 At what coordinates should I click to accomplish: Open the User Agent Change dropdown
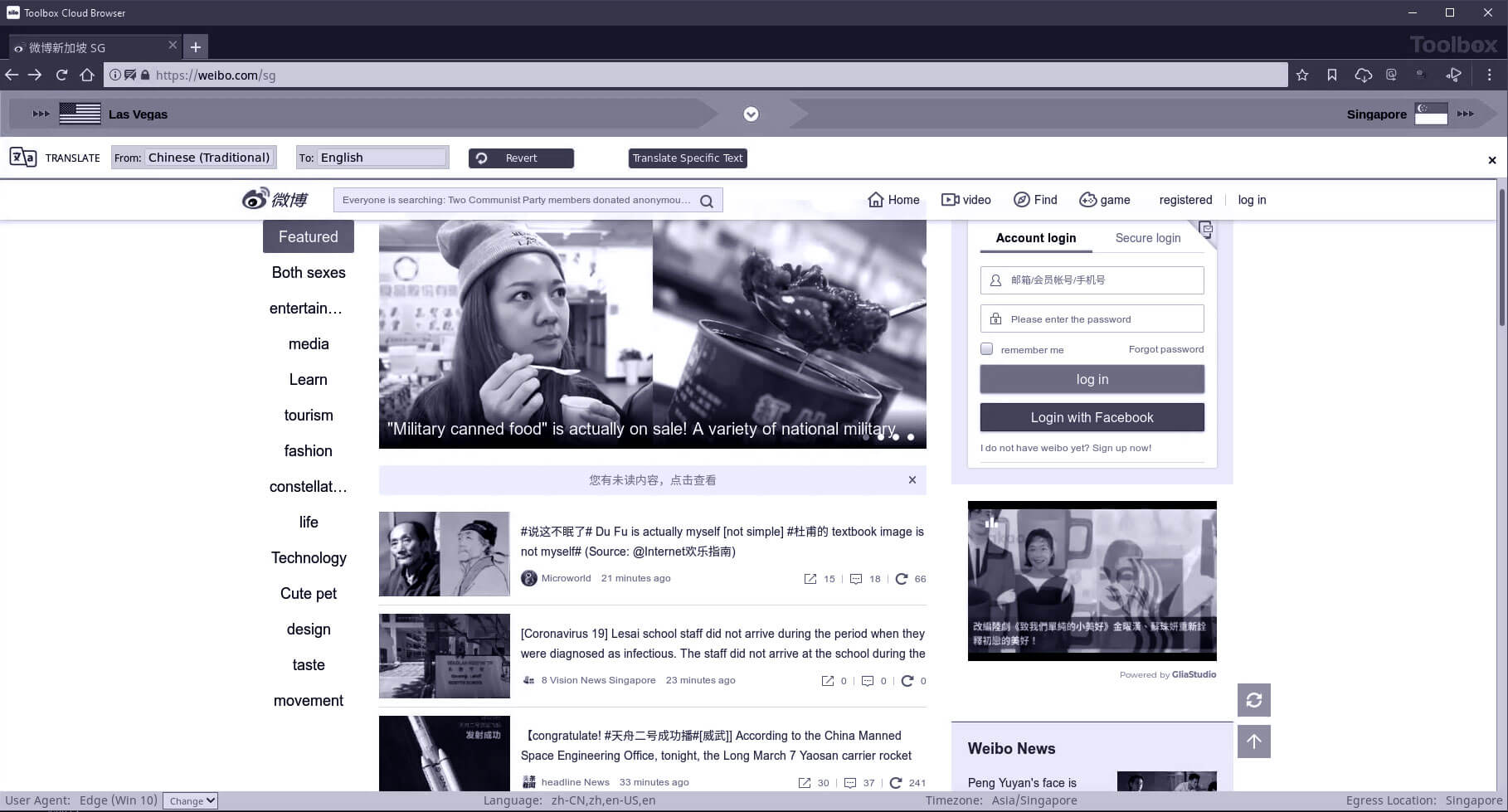pyautogui.click(x=190, y=801)
